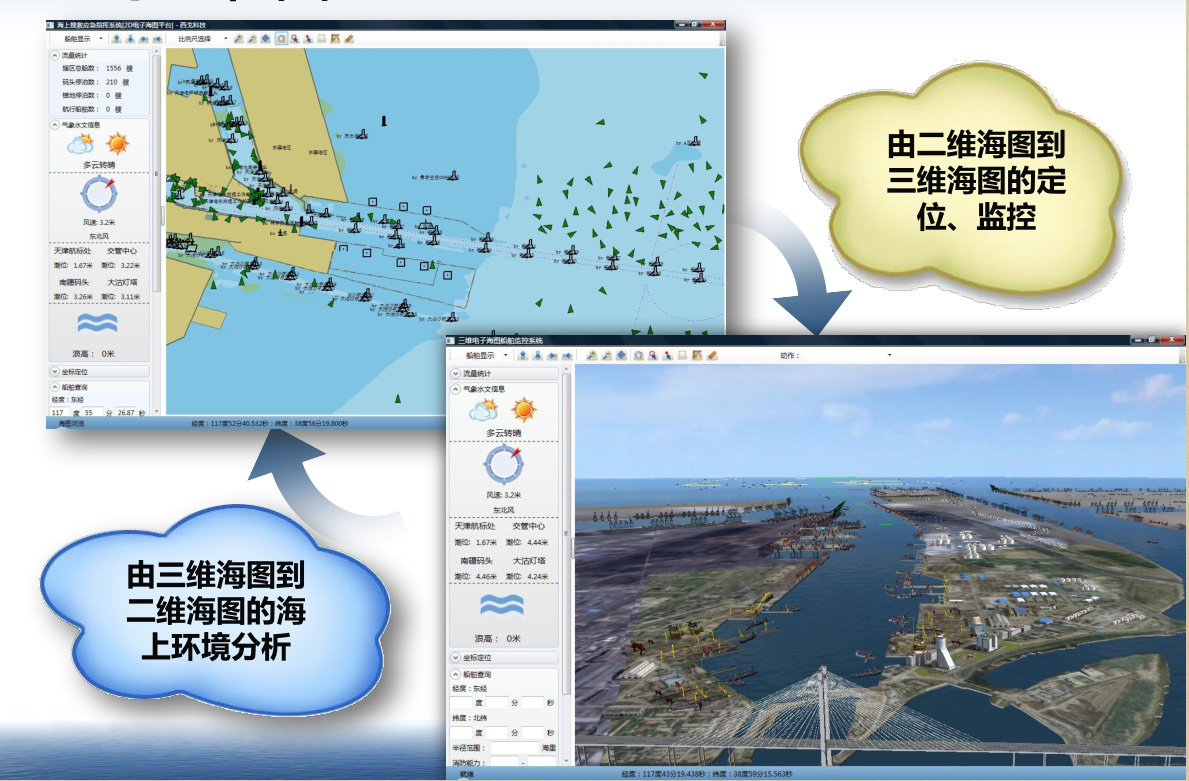Open 动作 dropdown in 3D window toolbar
The height and width of the screenshot is (781, 1189).
(x=889, y=355)
